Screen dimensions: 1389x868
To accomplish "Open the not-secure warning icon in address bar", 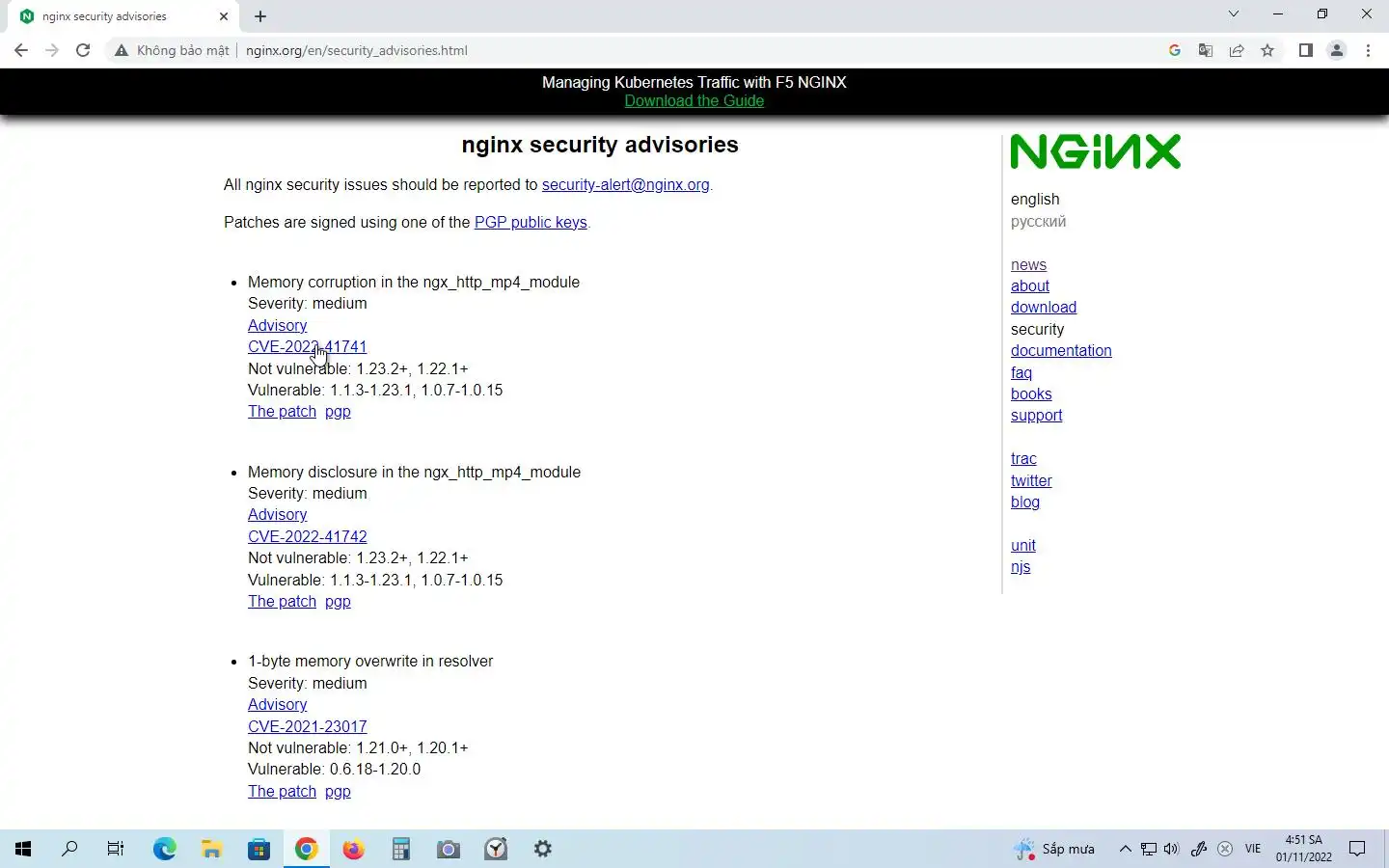I will [x=122, y=50].
